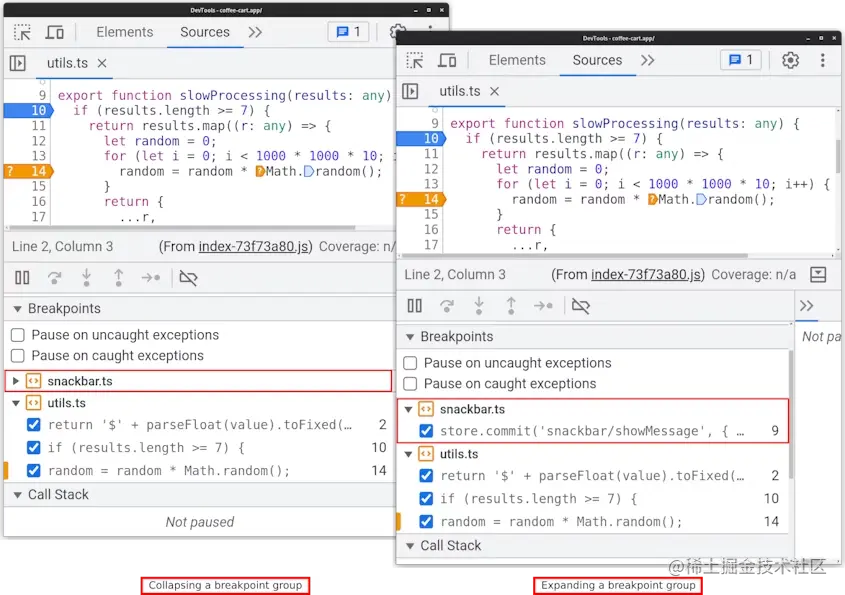Screen dimensions: 845x595
Task: Click inspect element icon in left DevTools window
Action: (22, 32)
